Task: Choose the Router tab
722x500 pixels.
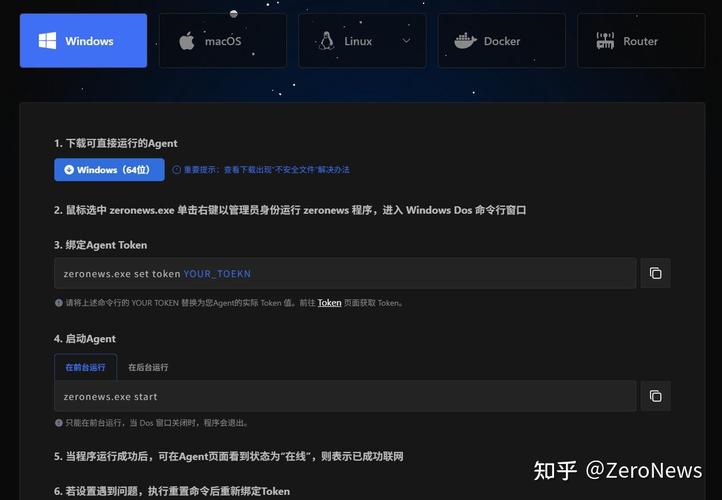Action: pyautogui.click(x=641, y=41)
